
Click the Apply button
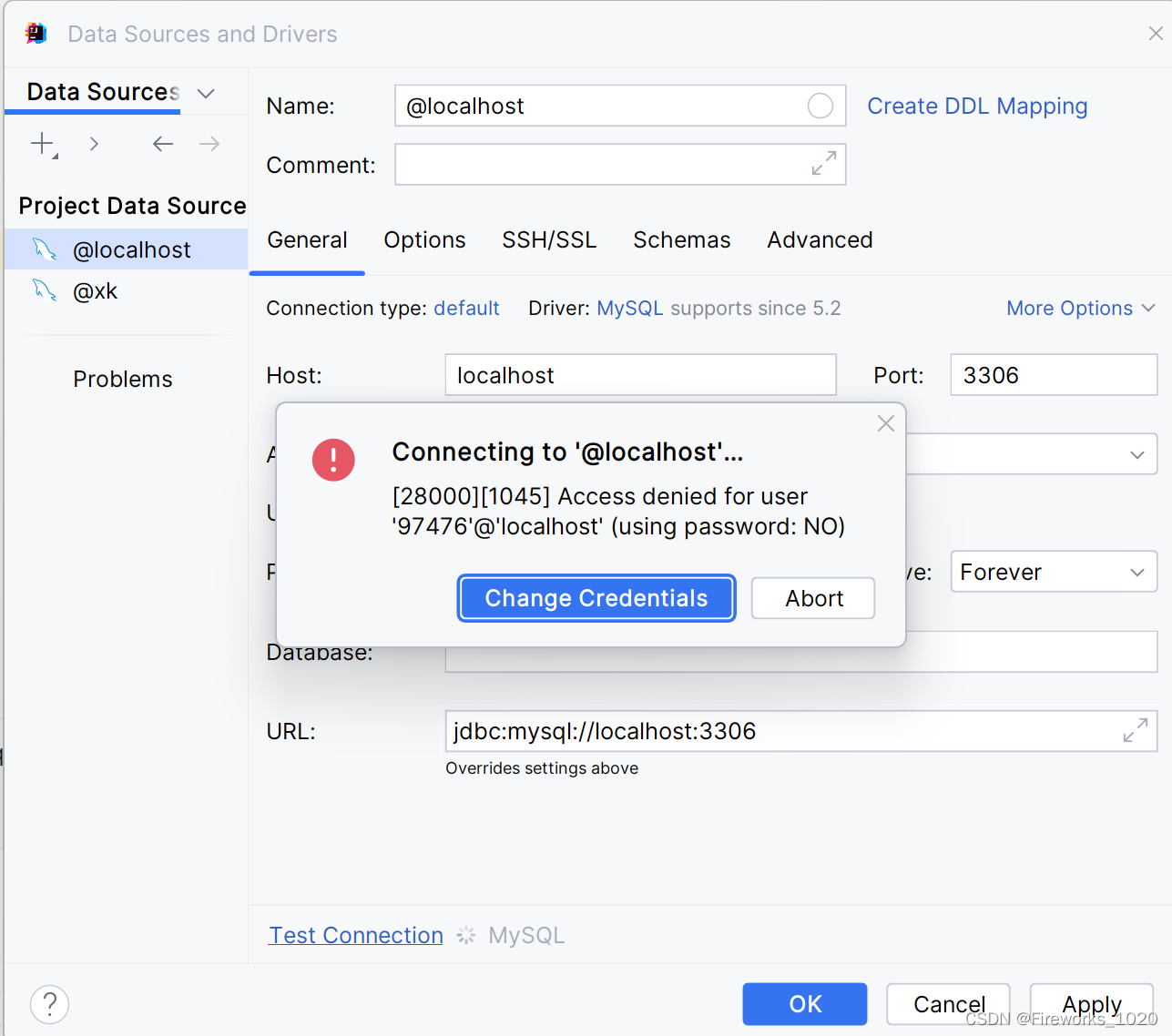[1092, 1004]
